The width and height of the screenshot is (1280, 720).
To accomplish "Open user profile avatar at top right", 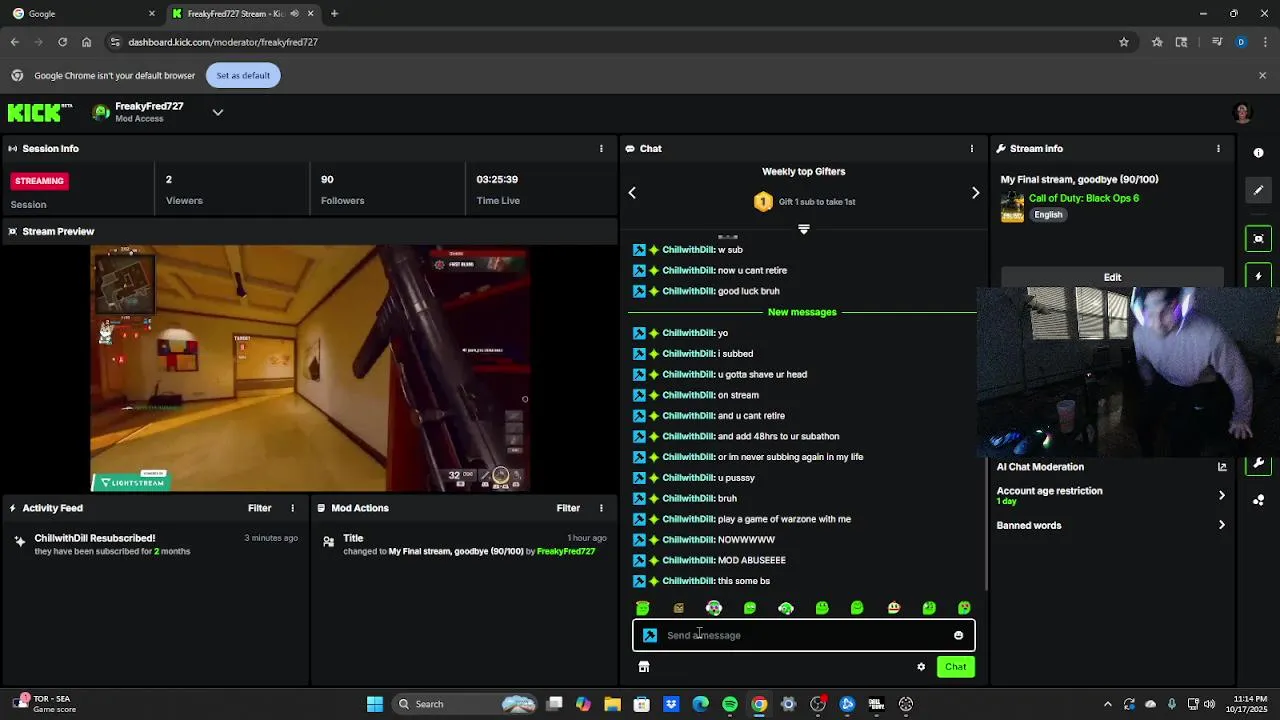I will (x=1242, y=113).
